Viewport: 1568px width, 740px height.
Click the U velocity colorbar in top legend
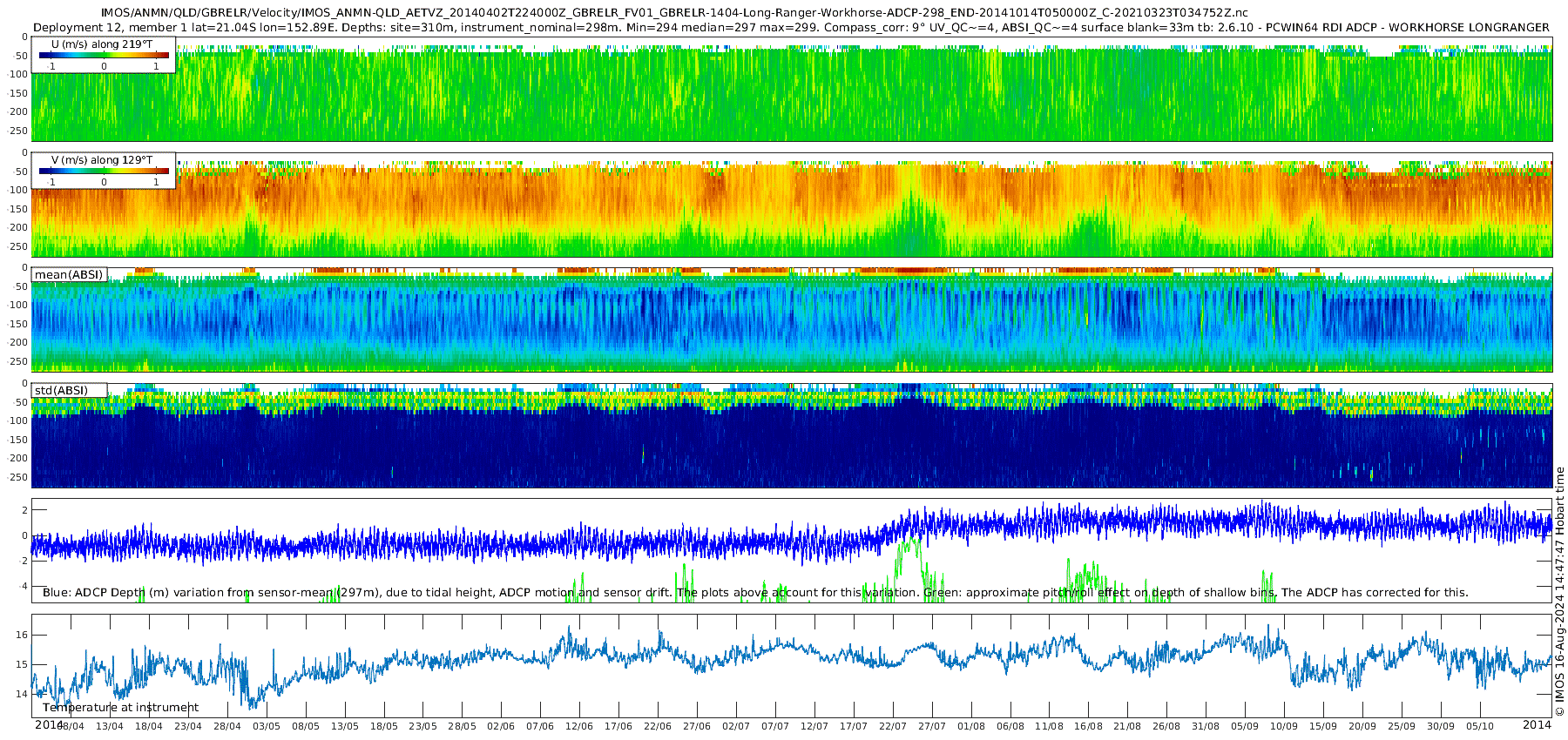coord(105,56)
